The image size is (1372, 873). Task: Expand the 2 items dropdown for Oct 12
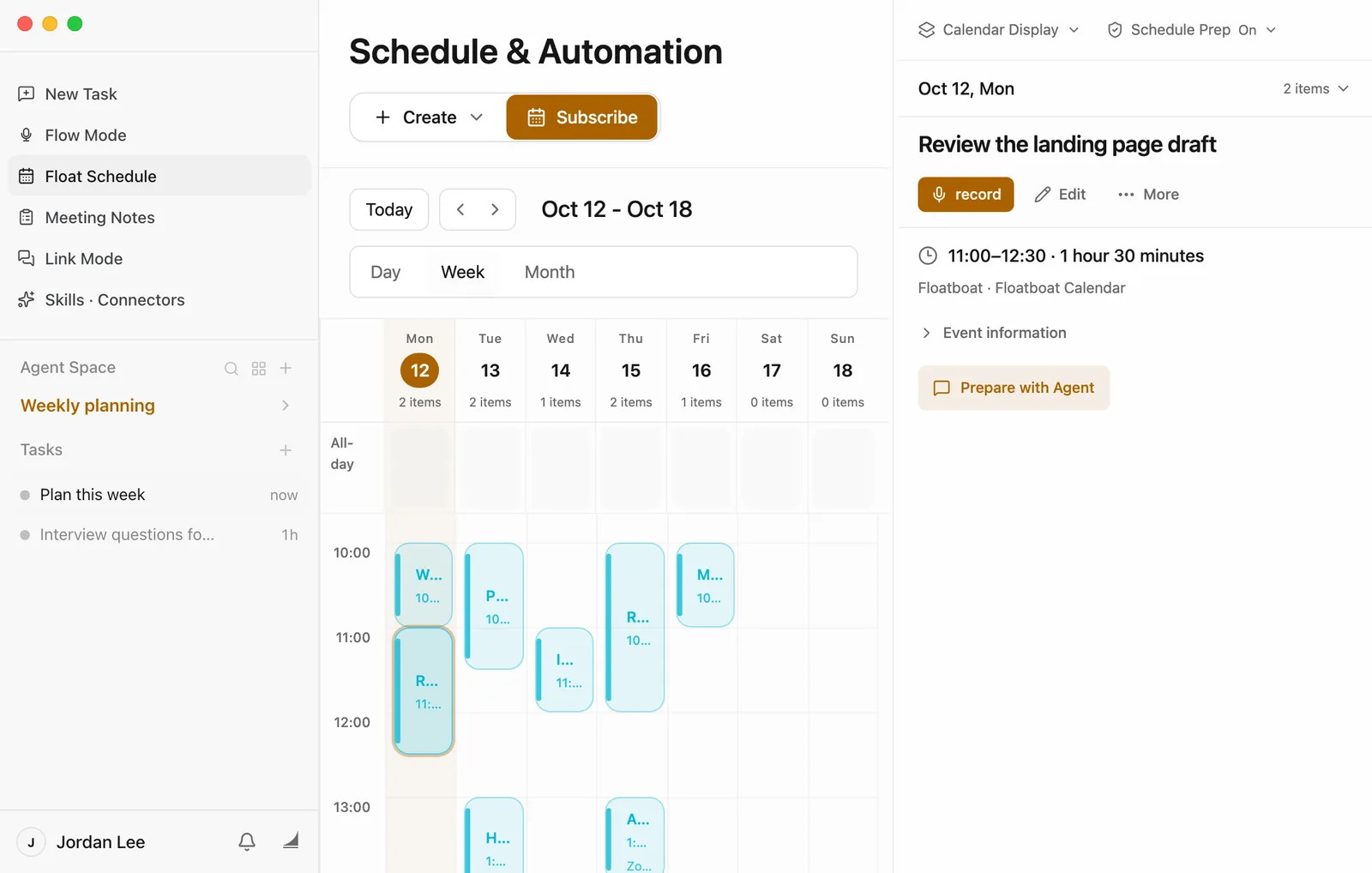(1315, 89)
